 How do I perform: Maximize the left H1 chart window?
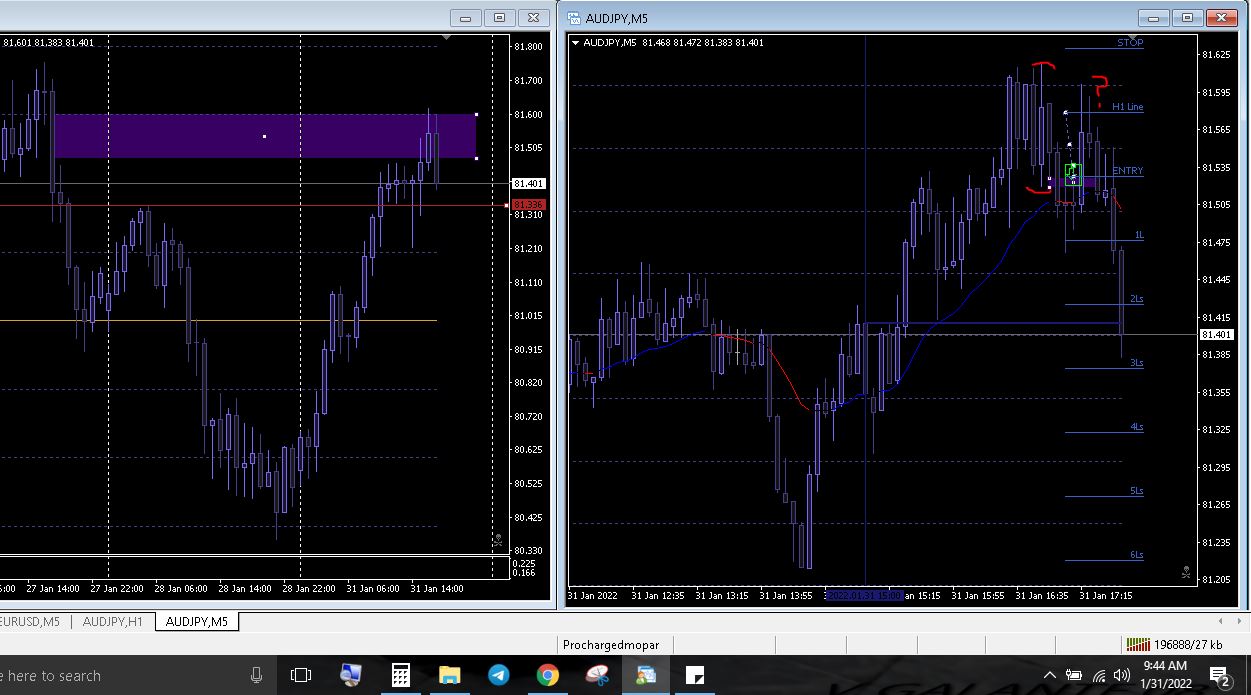[x=499, y=18]
